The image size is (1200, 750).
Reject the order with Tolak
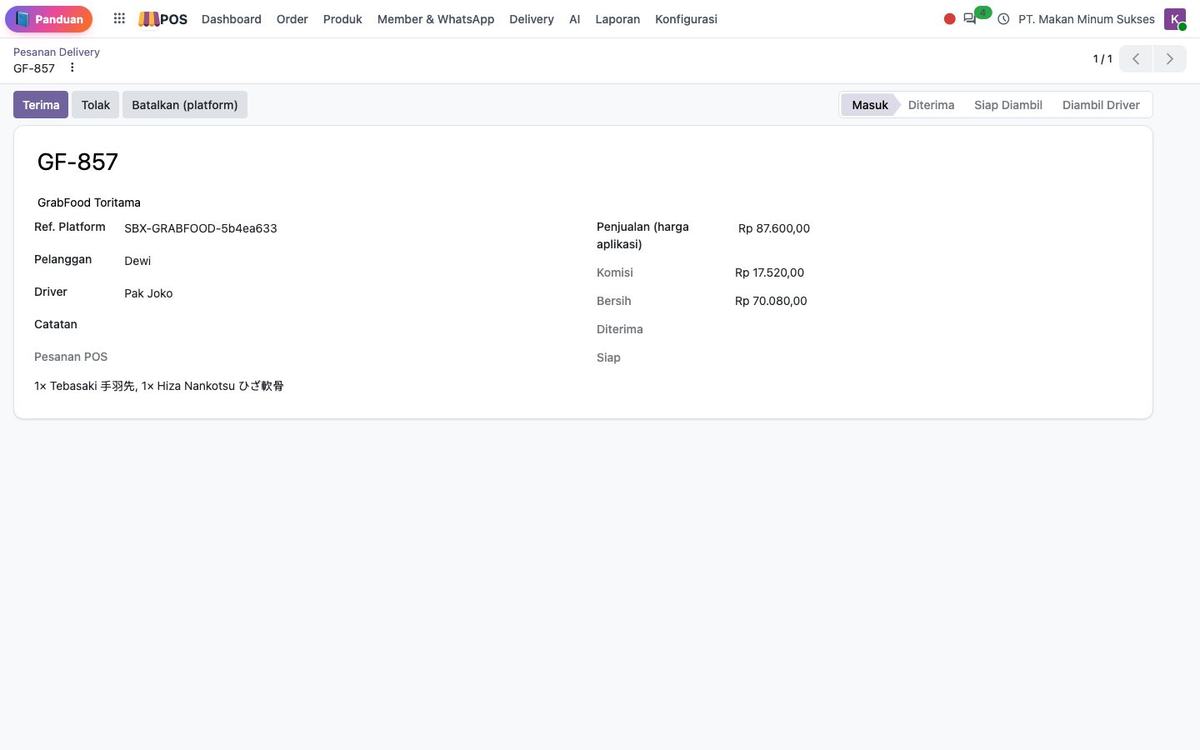pyautogui.click(x=96, y=105)
